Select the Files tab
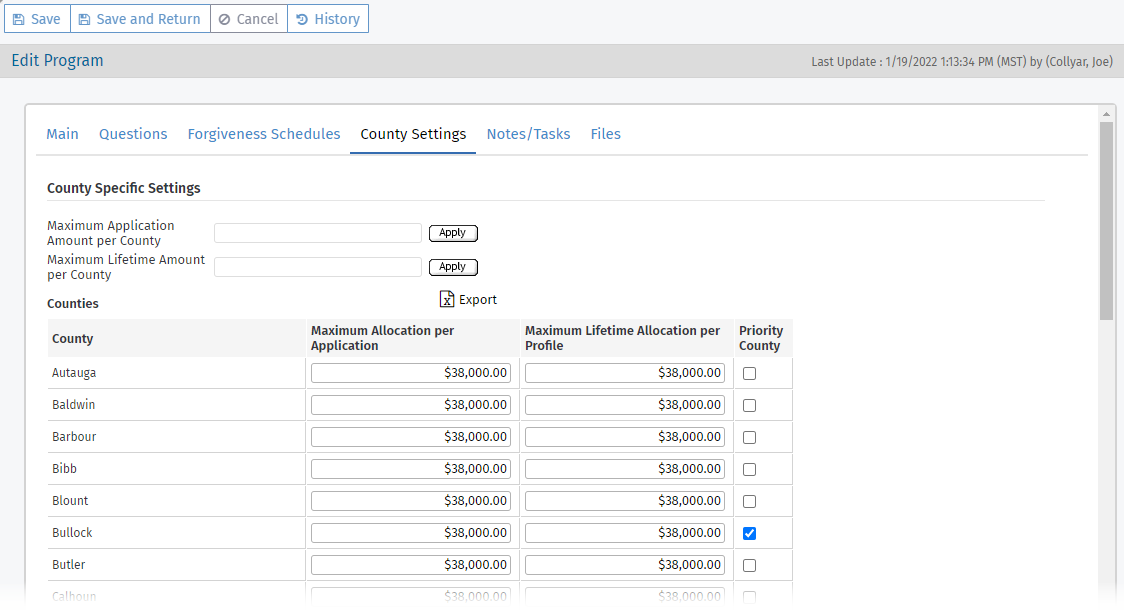This screenshot has height=611, width=1124. point(605,134)
